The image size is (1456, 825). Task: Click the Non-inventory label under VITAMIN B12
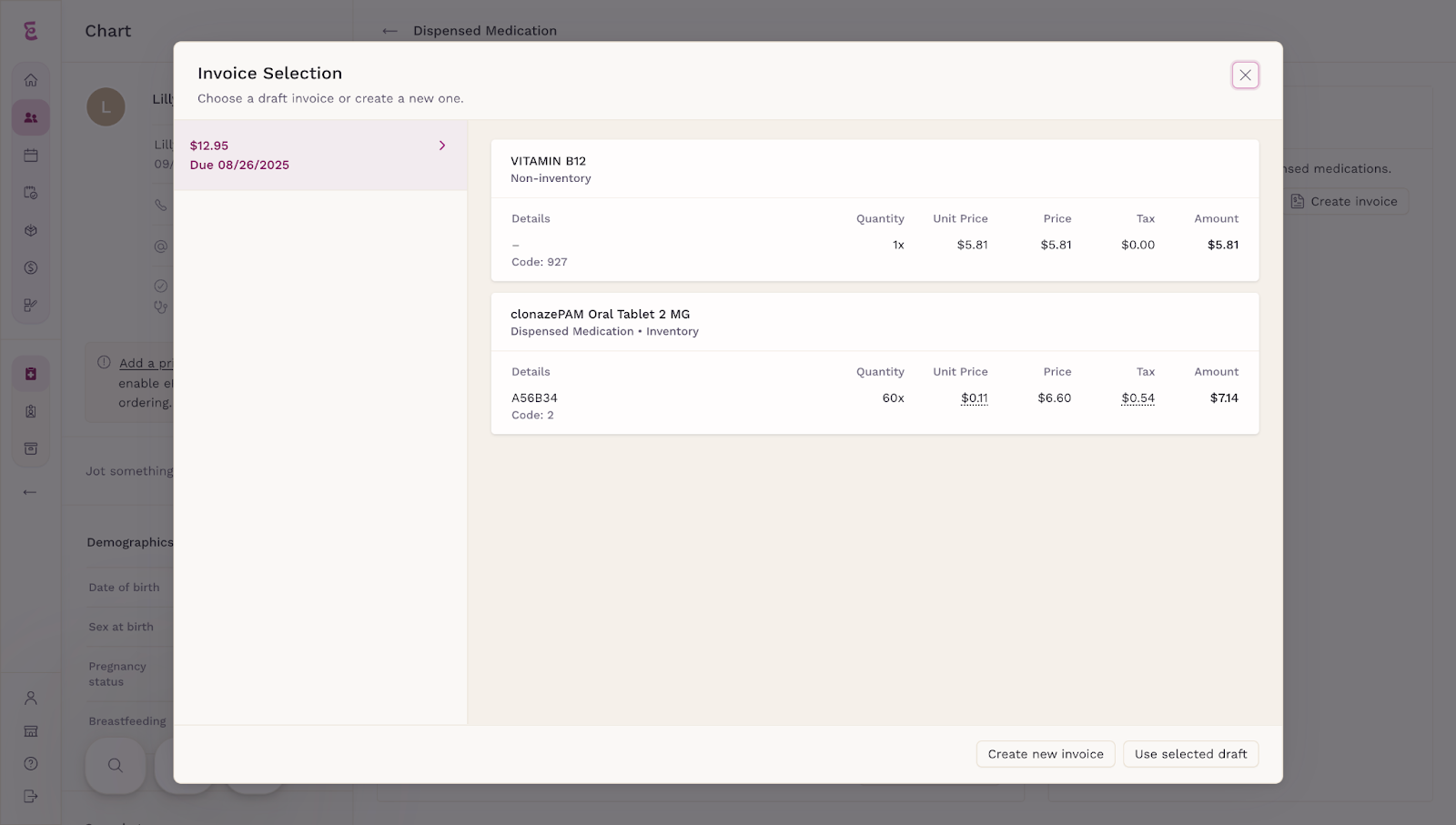click(551, 178)
